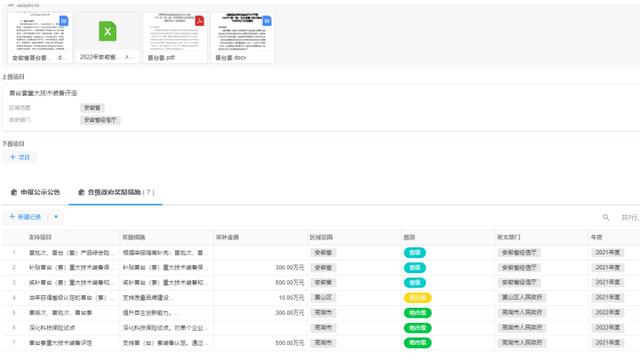Viewport: 640px width, 362px height.
Task: Click the 300.00万元 amount in row 2
Action: (290, 268)
